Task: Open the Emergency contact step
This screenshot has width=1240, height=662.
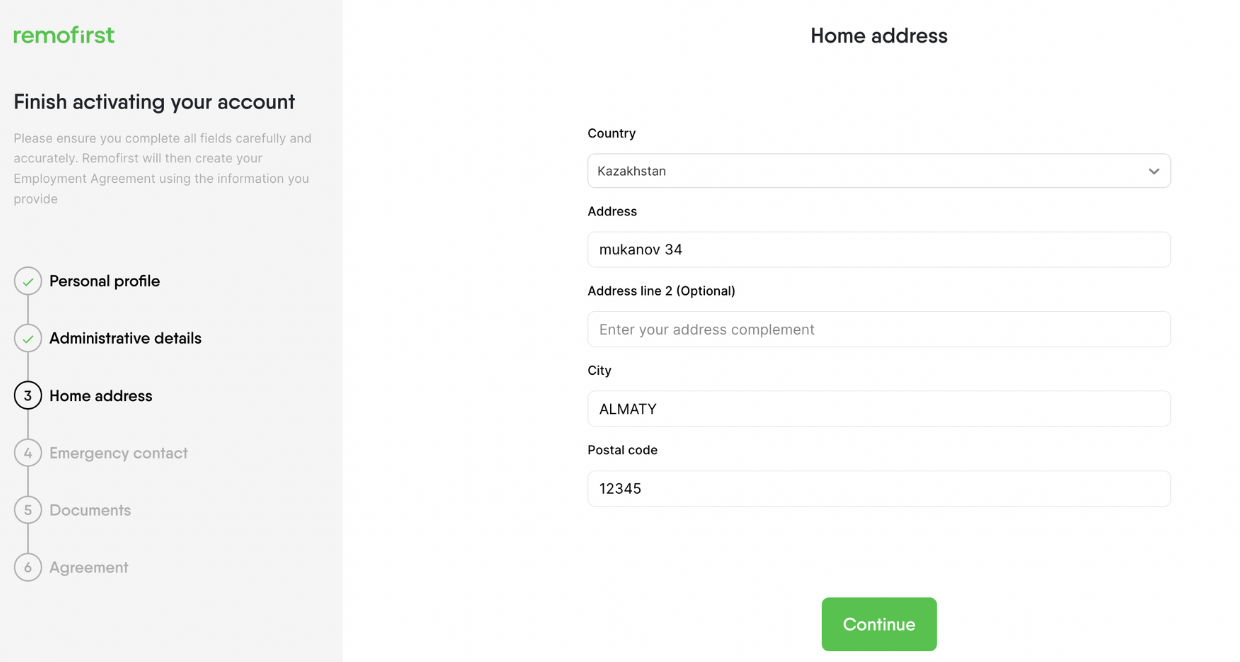Action: 119,453
